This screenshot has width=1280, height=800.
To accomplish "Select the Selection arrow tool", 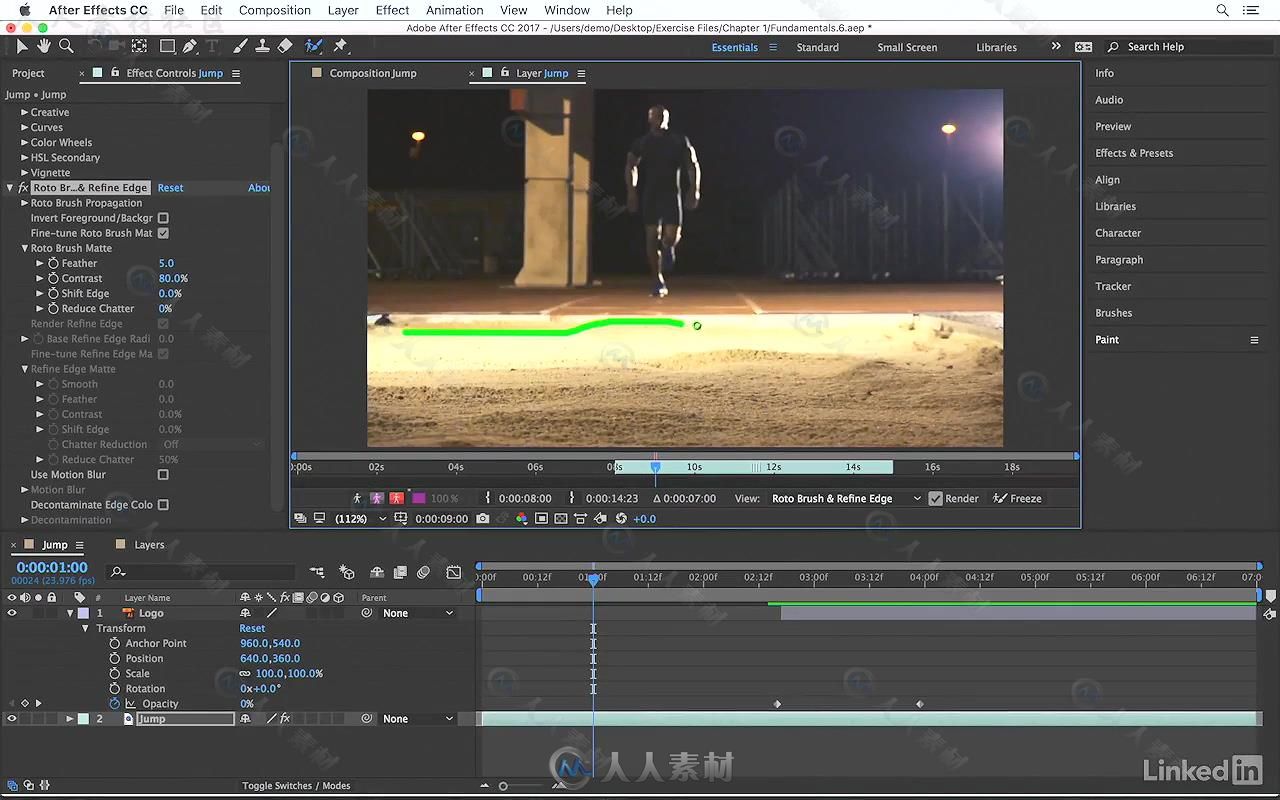I will (x=22, y=46).
